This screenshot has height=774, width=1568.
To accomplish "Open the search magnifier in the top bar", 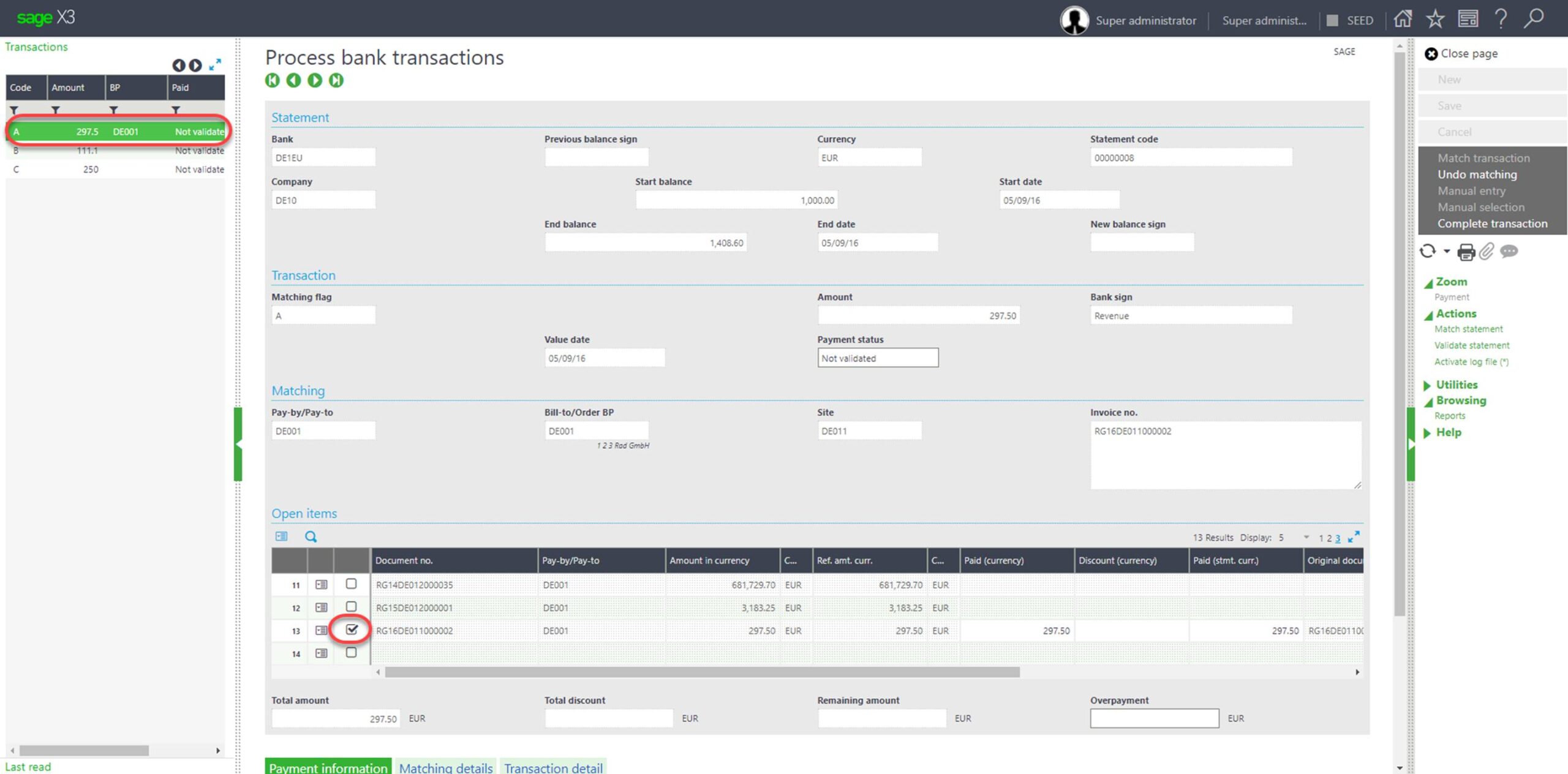I will click(x=1534, y=19).
